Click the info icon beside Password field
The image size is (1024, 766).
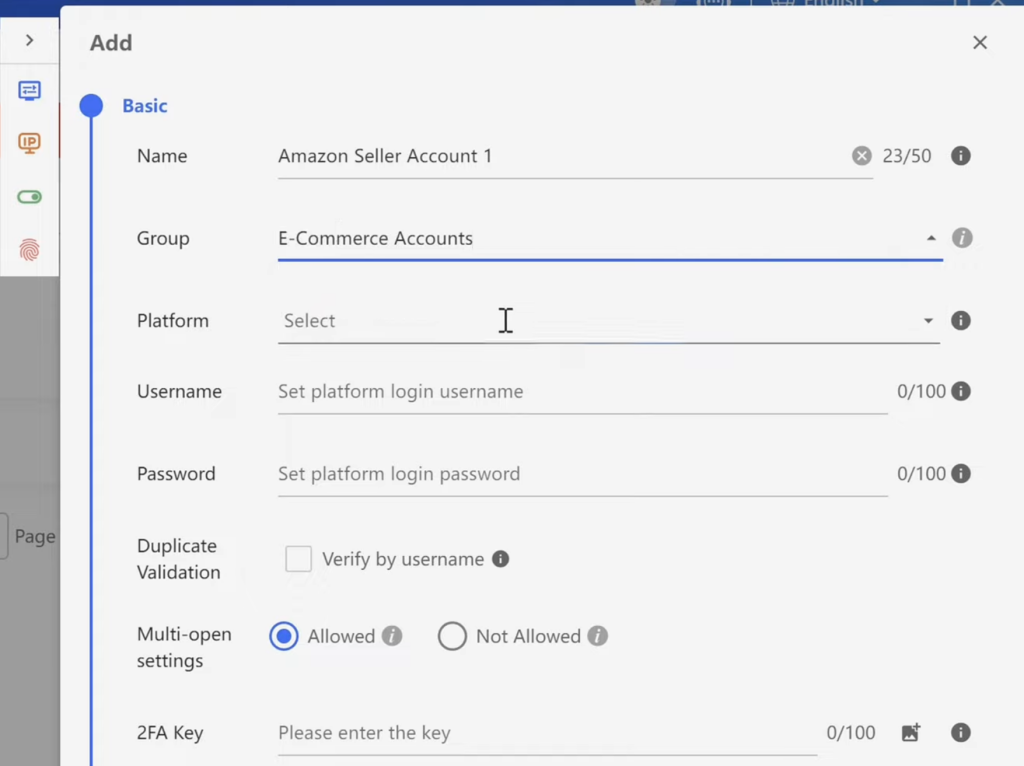961,474
